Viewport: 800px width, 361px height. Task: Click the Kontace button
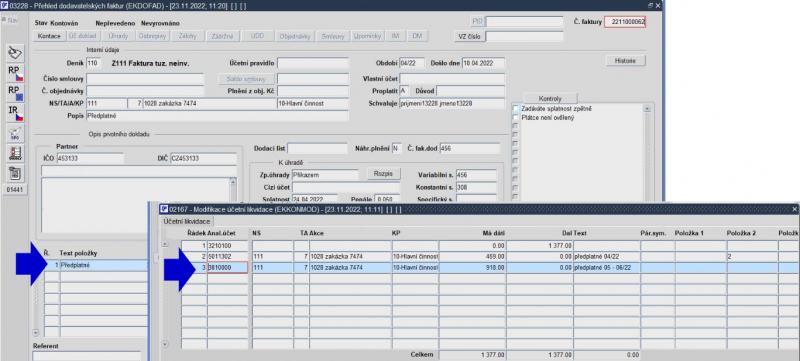coord(49,36)
